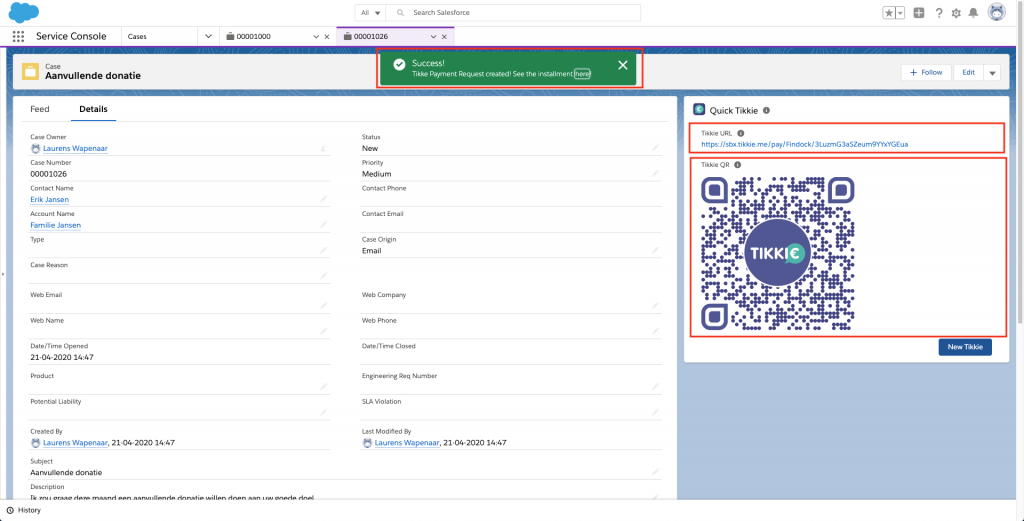Open the user profile avatar
The width and height of the screenshot is (1024, 521).
click(x=996, y=12)
